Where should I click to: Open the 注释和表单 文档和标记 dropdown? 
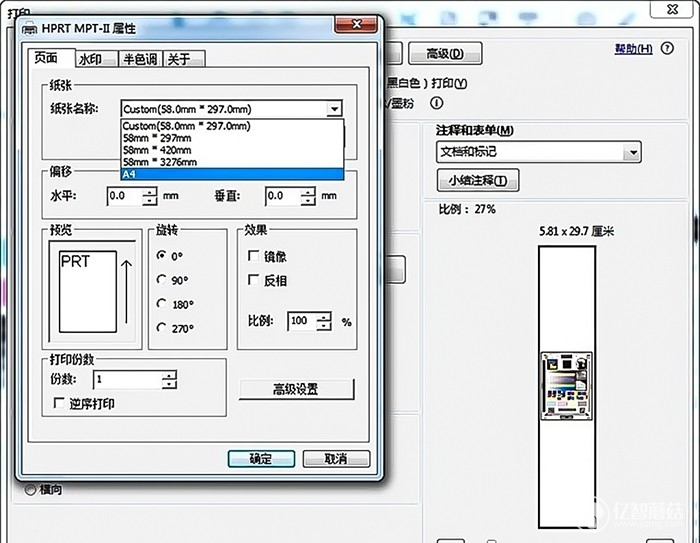pos(538,152)
